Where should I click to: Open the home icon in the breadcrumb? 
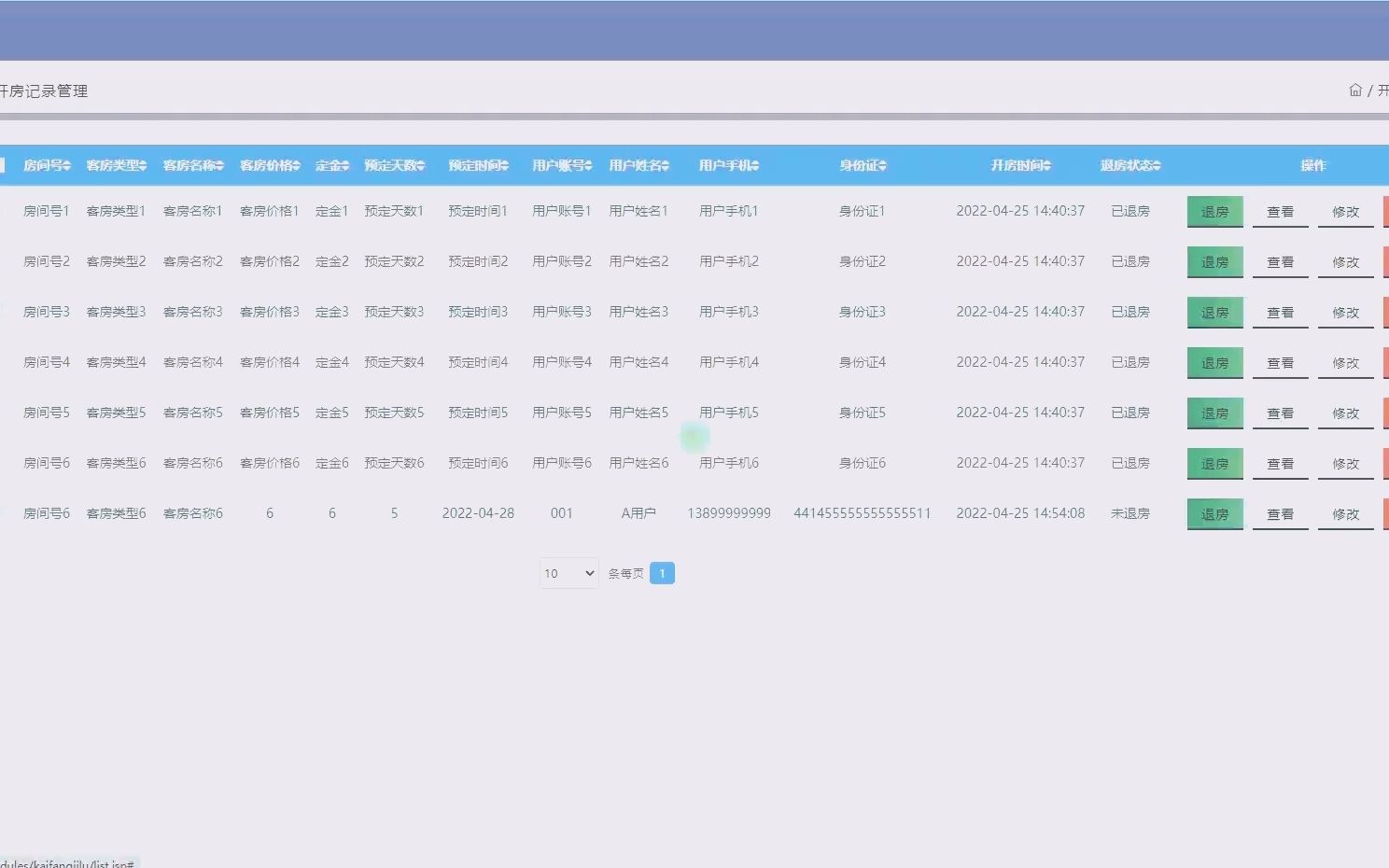point(1355,91)
